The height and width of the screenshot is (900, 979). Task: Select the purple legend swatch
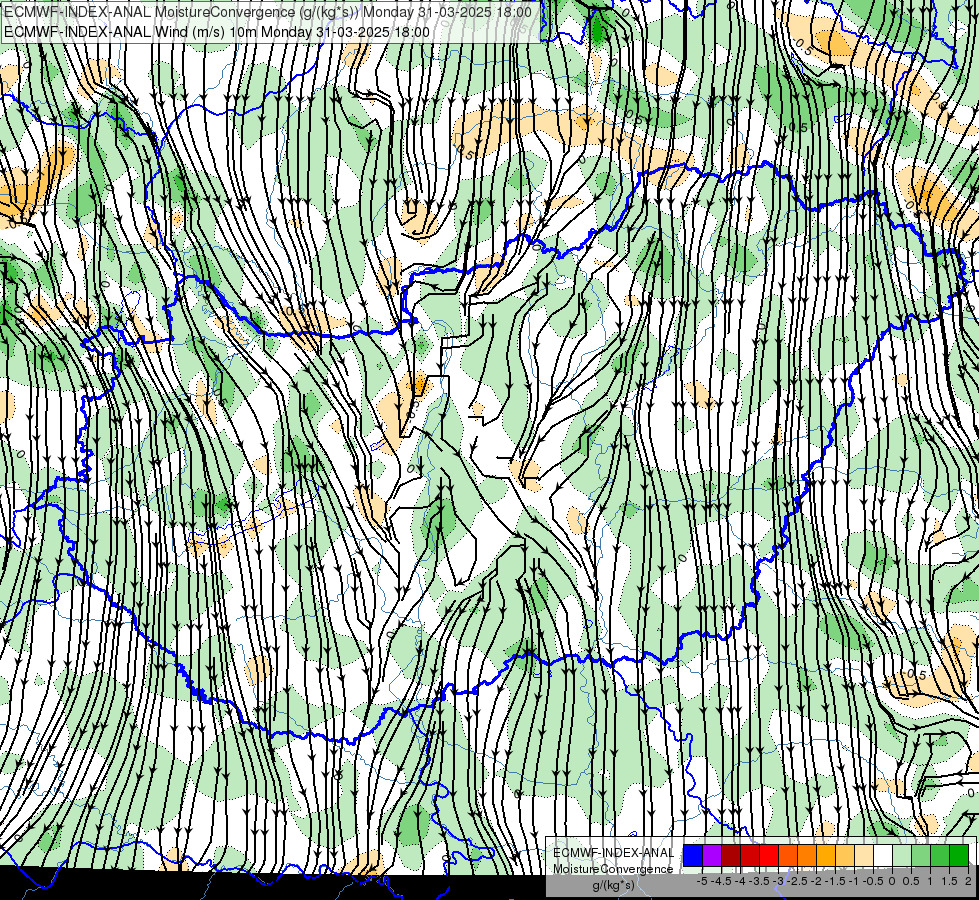click(712, 855)
